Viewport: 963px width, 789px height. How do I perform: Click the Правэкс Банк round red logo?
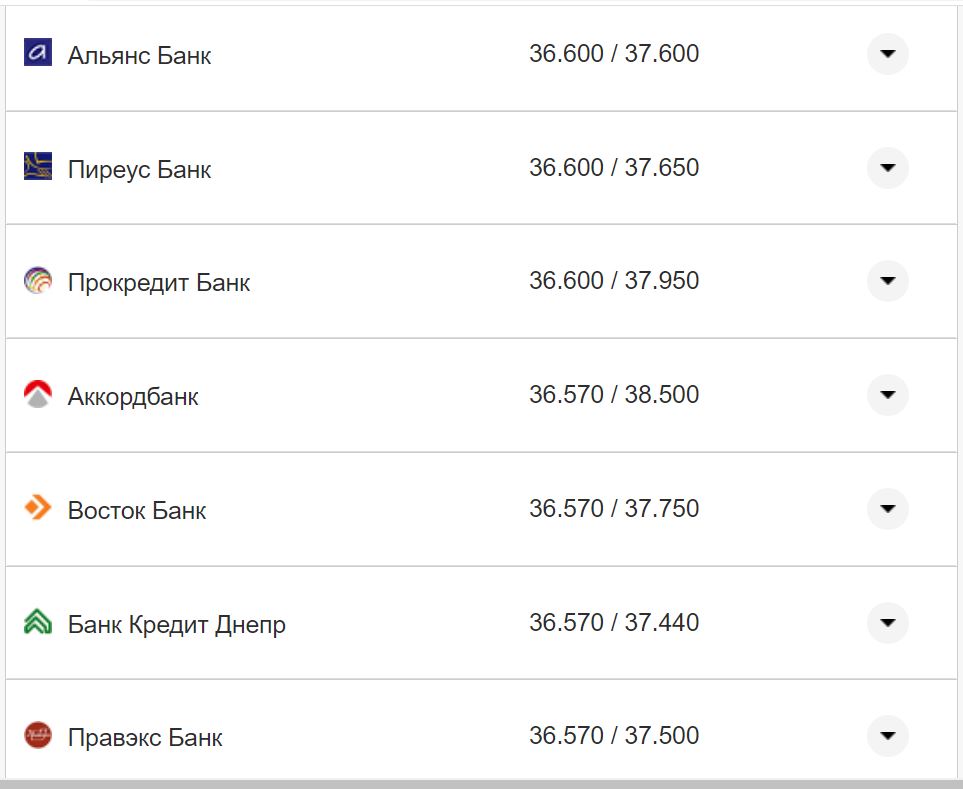(36, 735)
